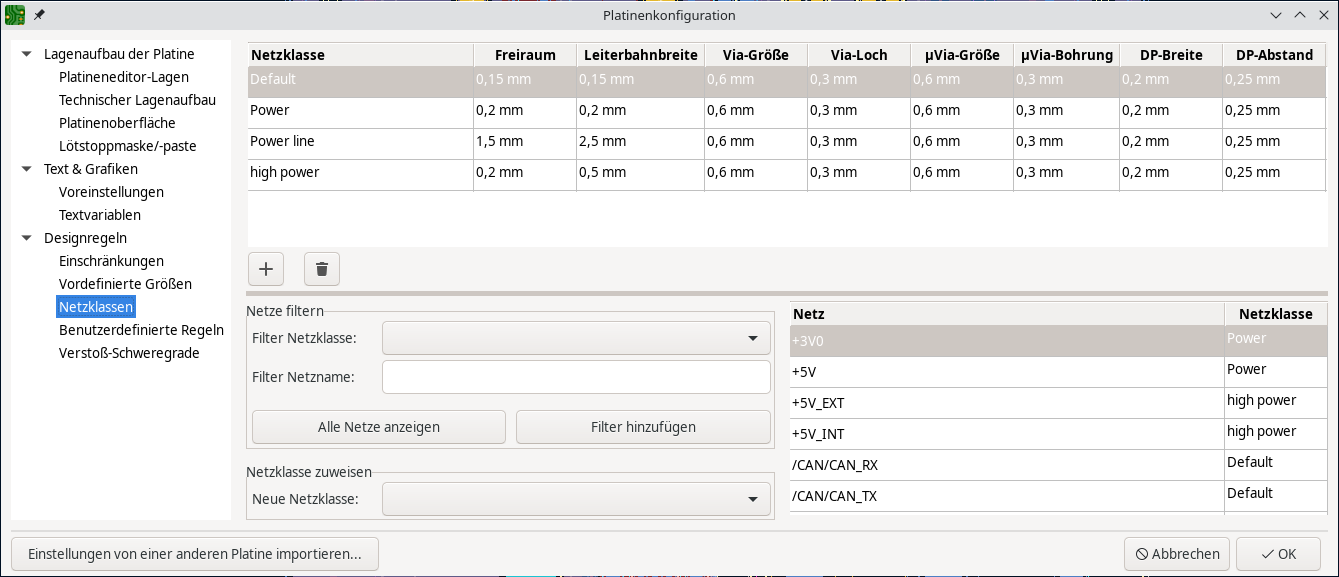This screenshot has height=577, width=1339.
Task: Open the Filter Netzklasse dropdown
Action: click(x=576, y=339)
